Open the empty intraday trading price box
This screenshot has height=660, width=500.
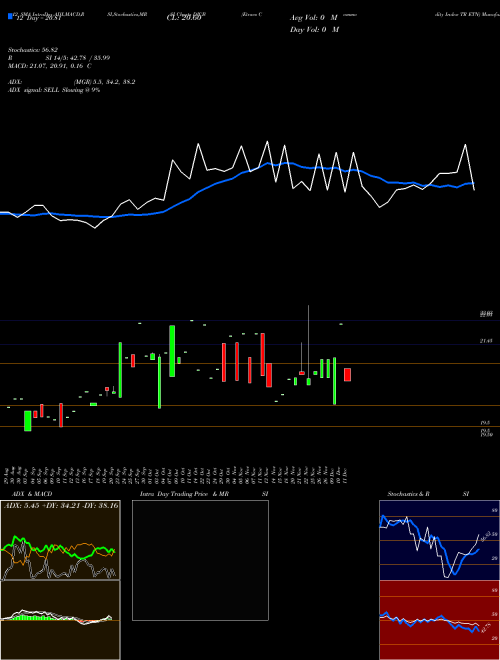point(200,560)
